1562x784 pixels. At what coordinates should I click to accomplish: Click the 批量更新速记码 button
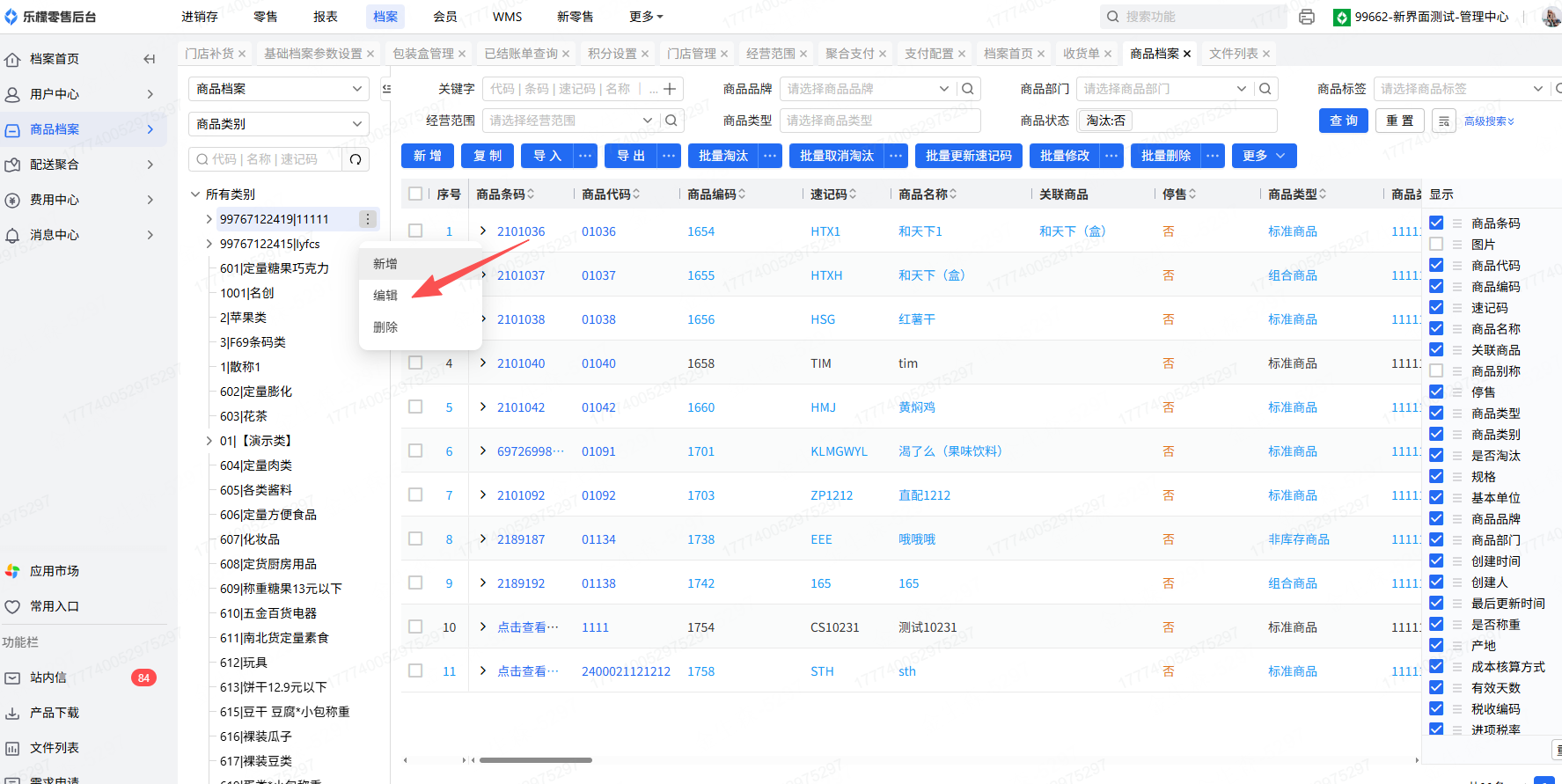pyautogui.click(x=969, y=156)
